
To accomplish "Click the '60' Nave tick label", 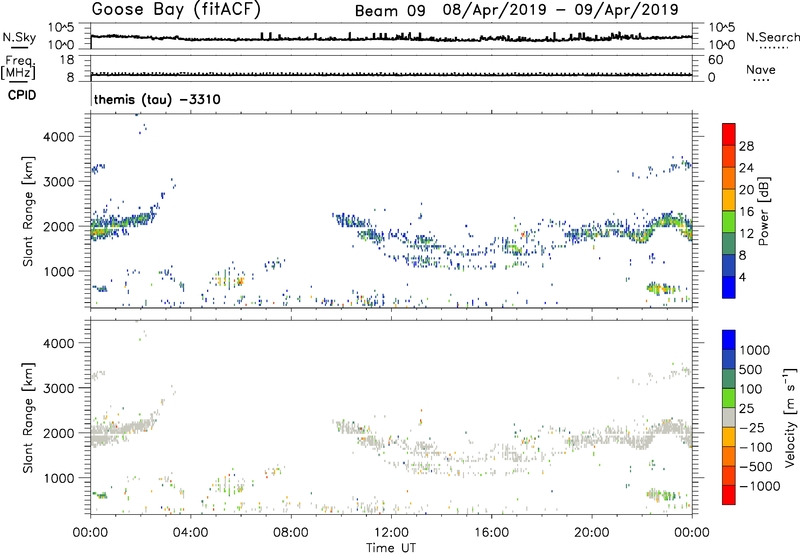I will (716, 60).
